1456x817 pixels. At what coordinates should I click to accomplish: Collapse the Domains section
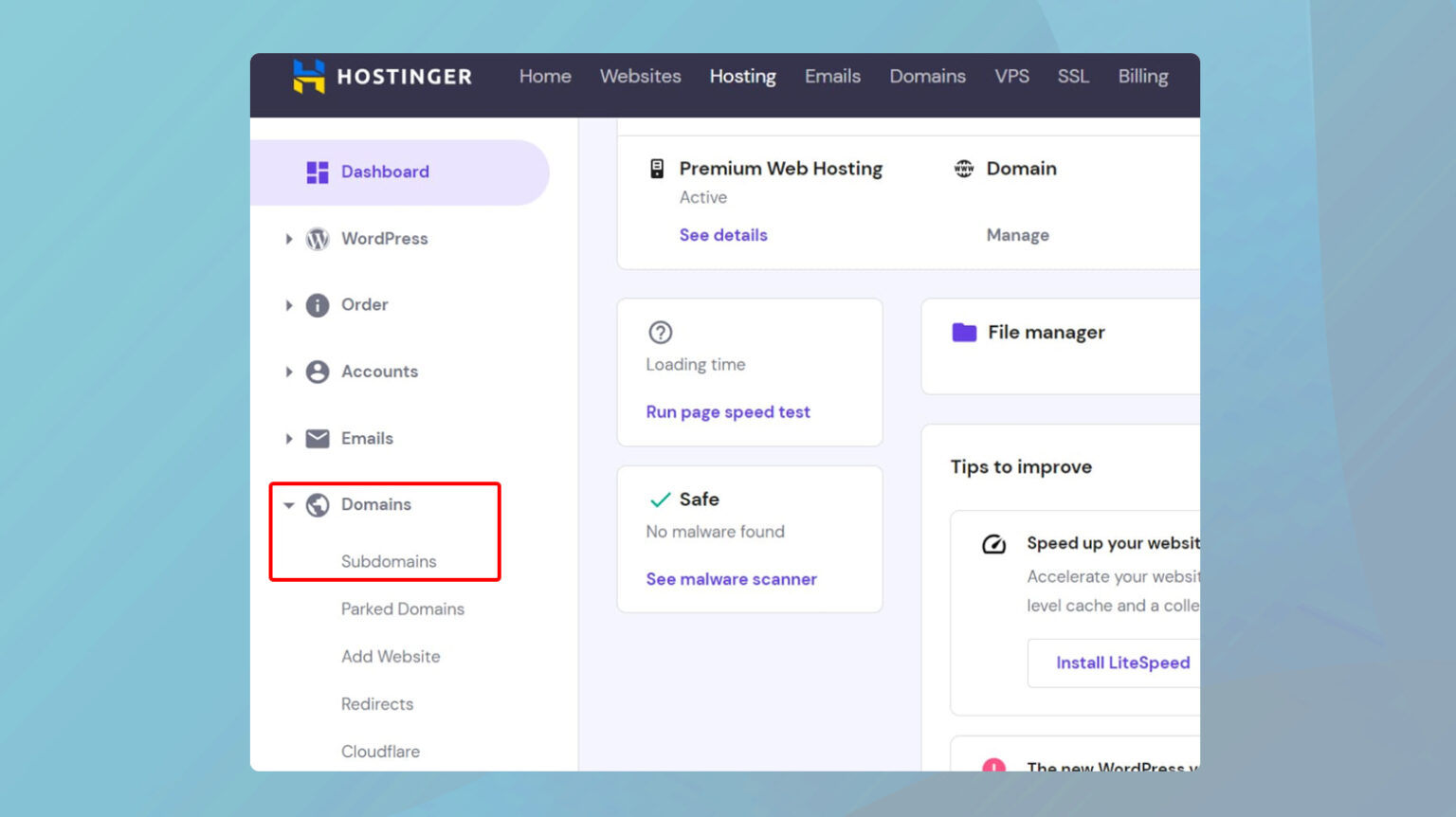[289, 504]
